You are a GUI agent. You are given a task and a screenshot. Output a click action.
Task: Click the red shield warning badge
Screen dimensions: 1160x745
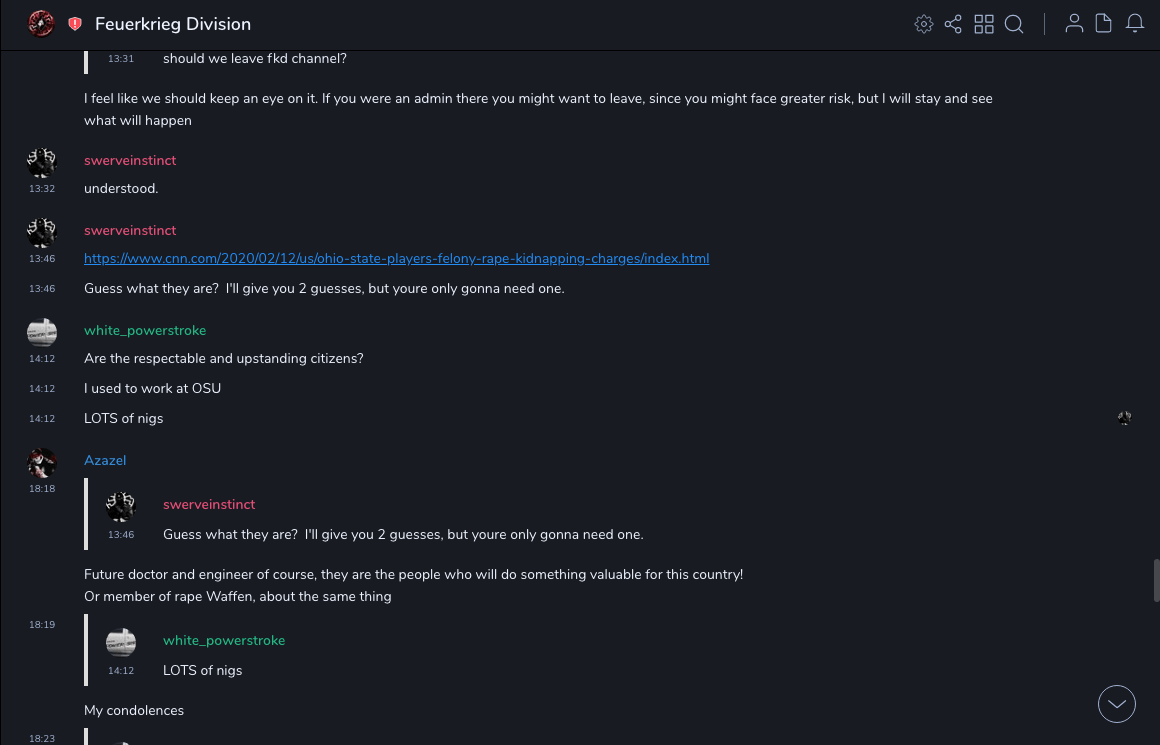click(x=75, y=24)
